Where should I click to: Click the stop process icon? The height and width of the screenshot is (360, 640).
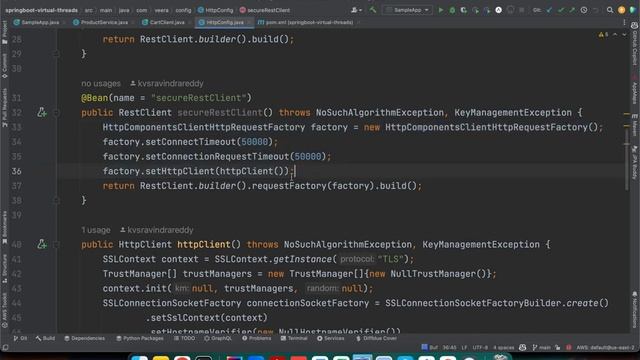522,10
